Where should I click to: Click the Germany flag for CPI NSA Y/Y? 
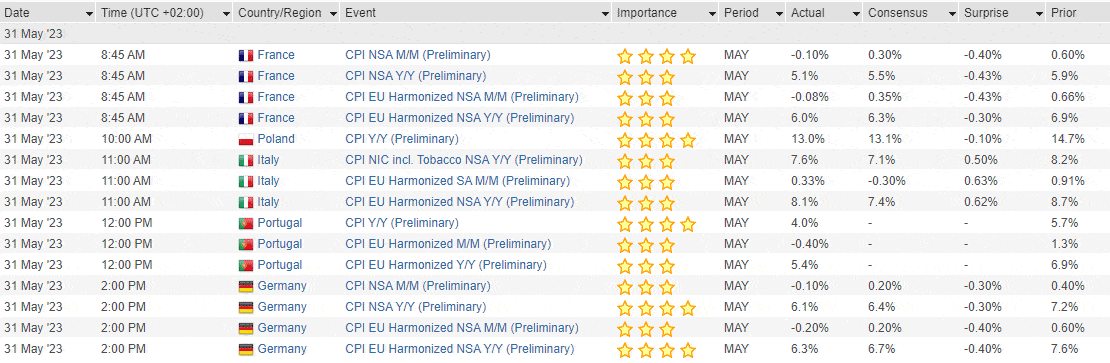[246, 308]
